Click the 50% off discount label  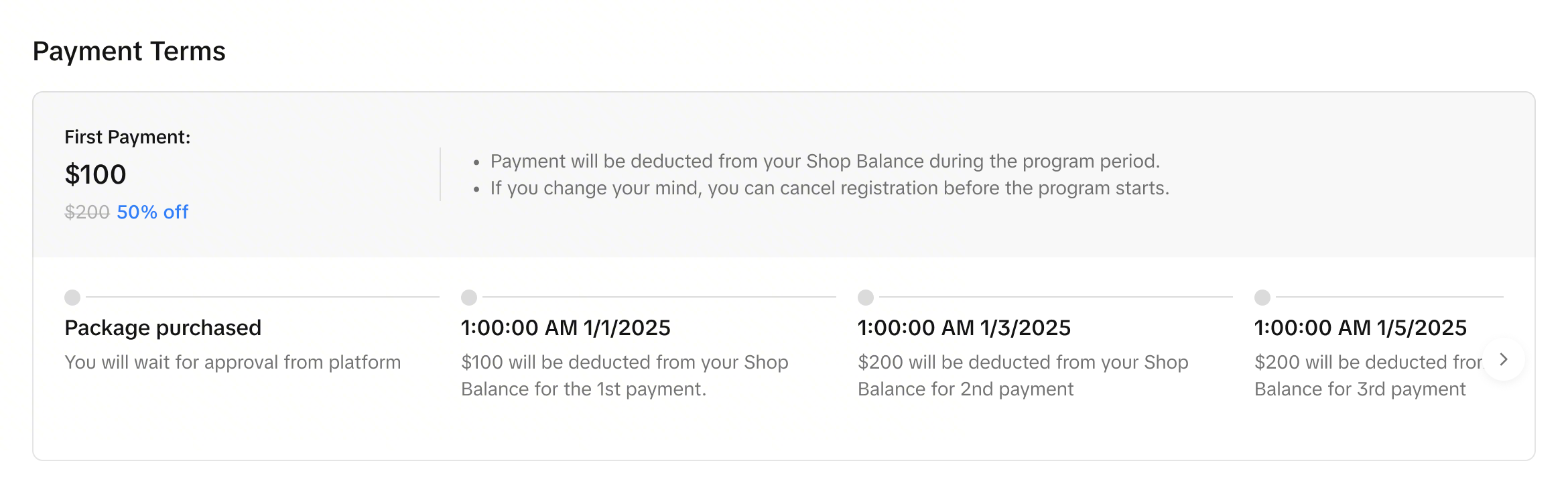click(x=153, y=212)
